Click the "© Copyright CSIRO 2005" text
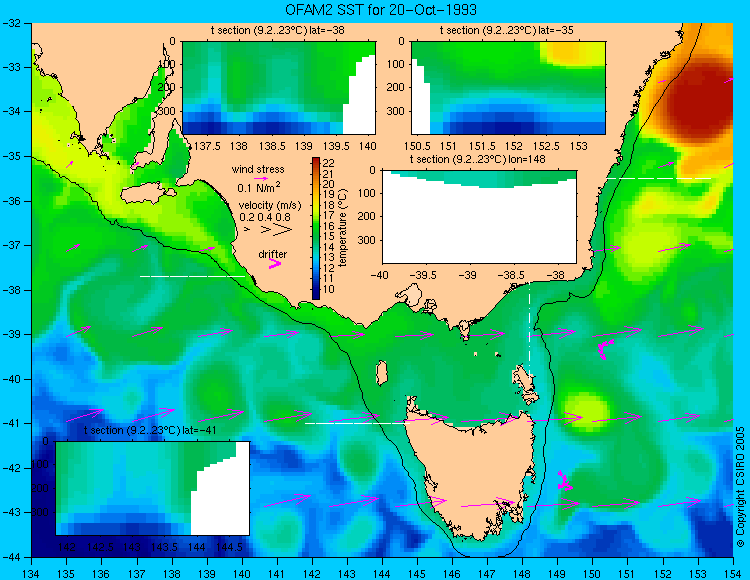This screenshot has height=580, width=750. [740, 487]
